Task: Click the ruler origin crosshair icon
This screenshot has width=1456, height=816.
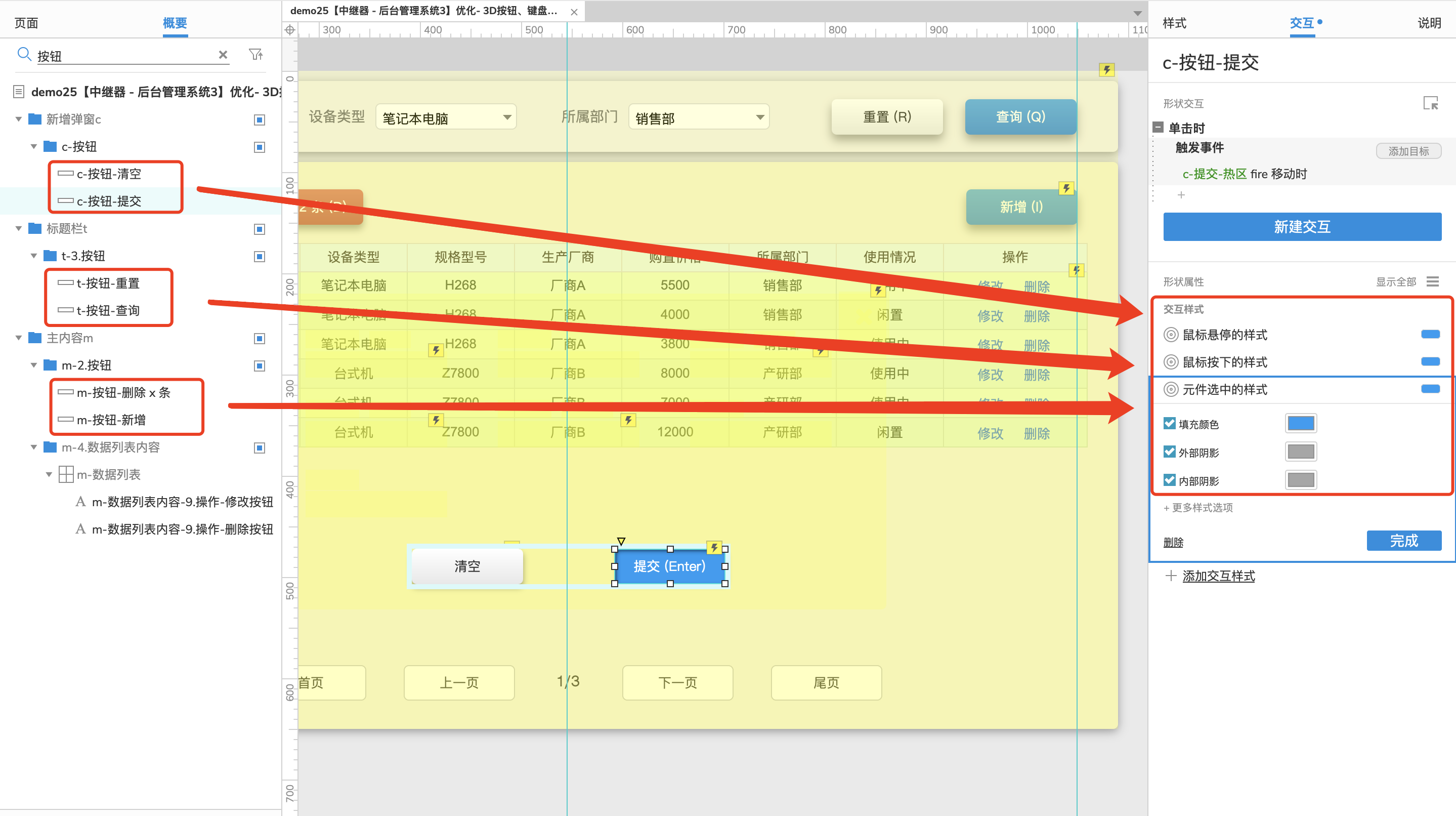Action: [290, 30]
